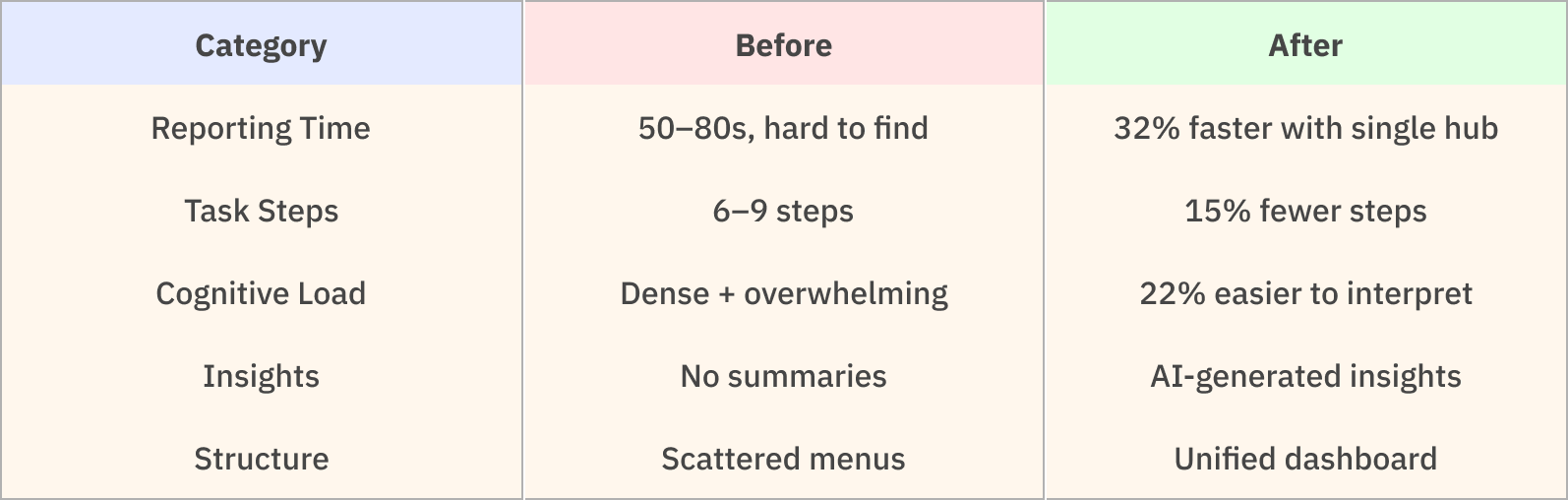Screen dimensions: 1568x500
Task: Click the "15% fewer steps" cell
Action: pos(1305,211)
